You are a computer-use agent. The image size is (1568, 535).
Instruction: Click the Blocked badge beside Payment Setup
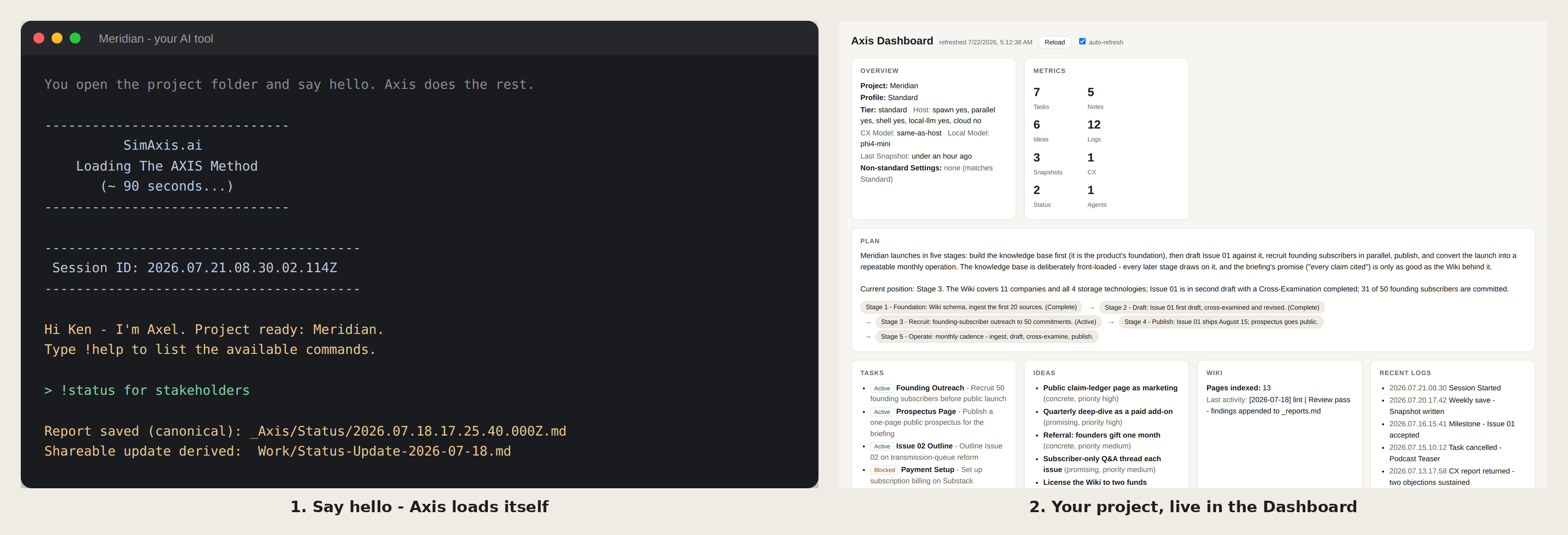coord(884,470)
